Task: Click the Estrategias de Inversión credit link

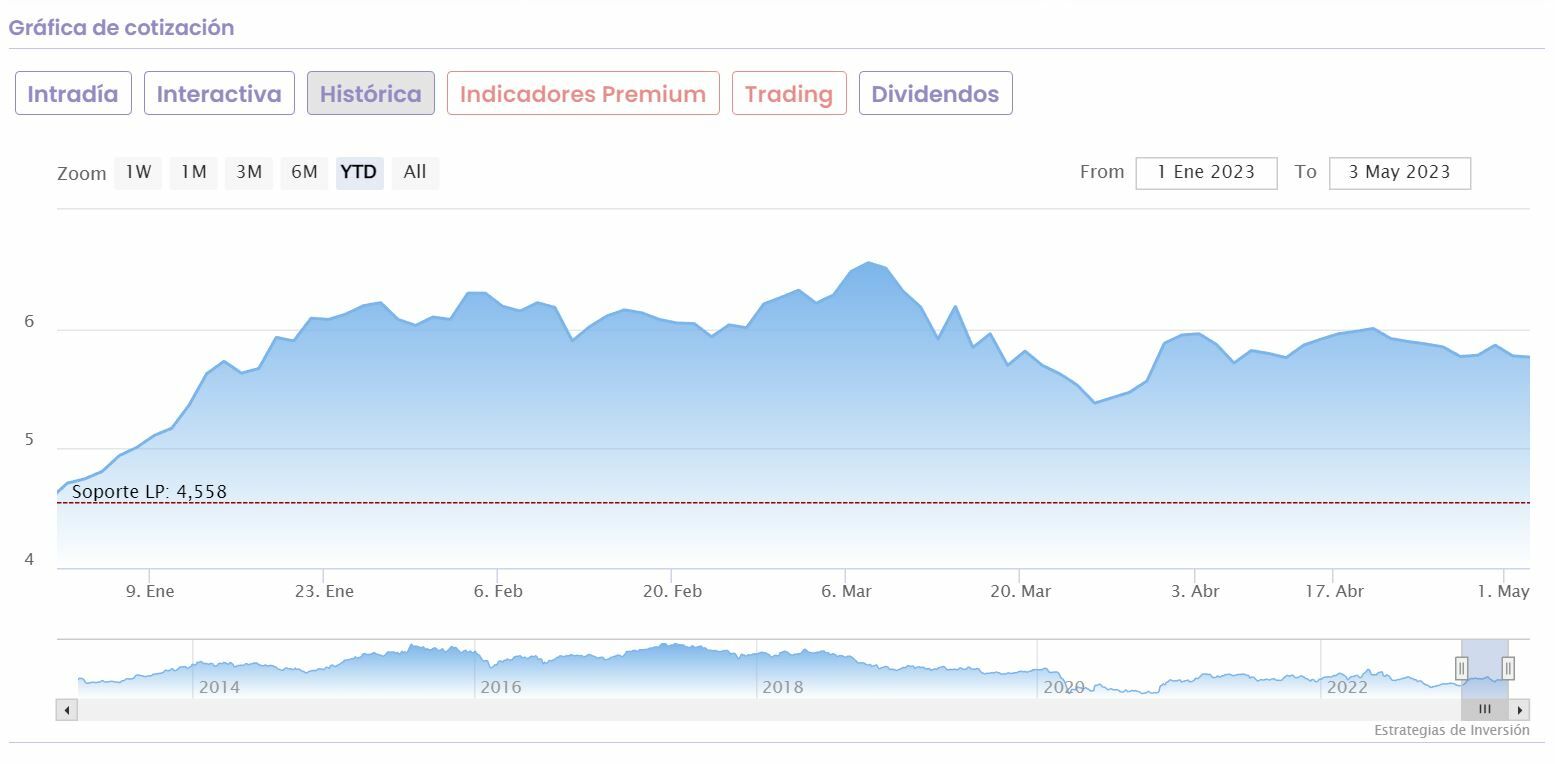Action: 1451,730
